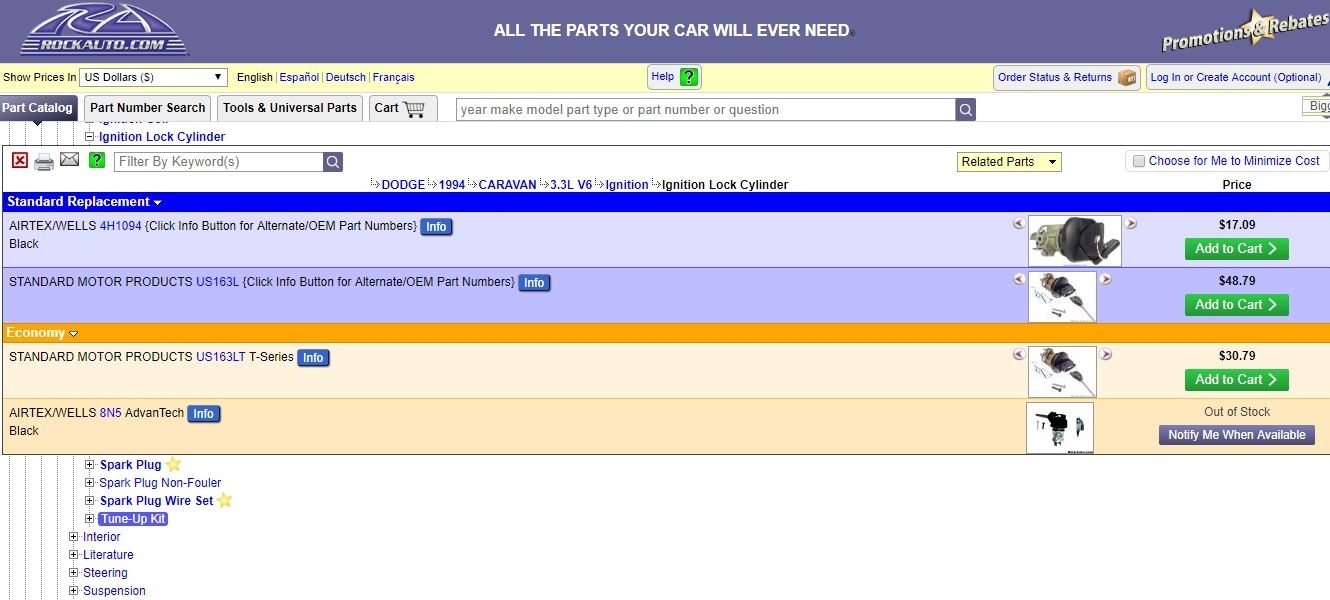Image resolution: width=1330 pixels, height=600 pixels.
Task: Click next image arrow for US163LT
Action: (x=1106, y=354)
